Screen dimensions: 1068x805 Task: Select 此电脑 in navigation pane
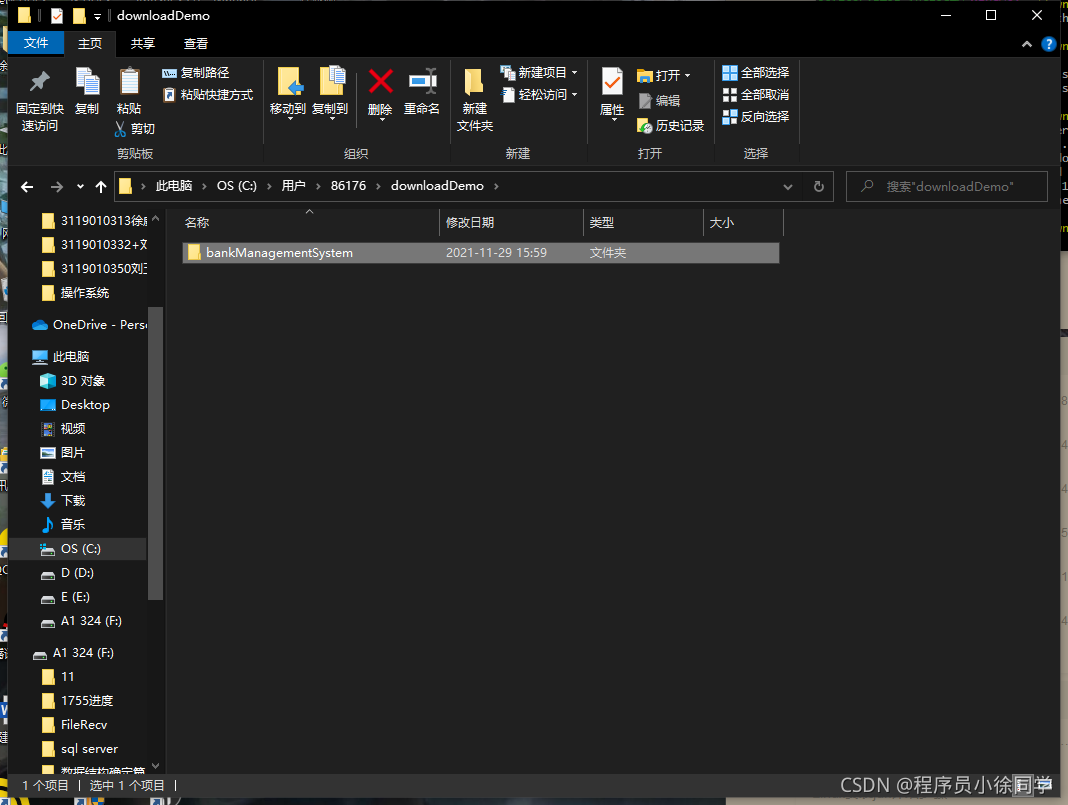[61, 357]
